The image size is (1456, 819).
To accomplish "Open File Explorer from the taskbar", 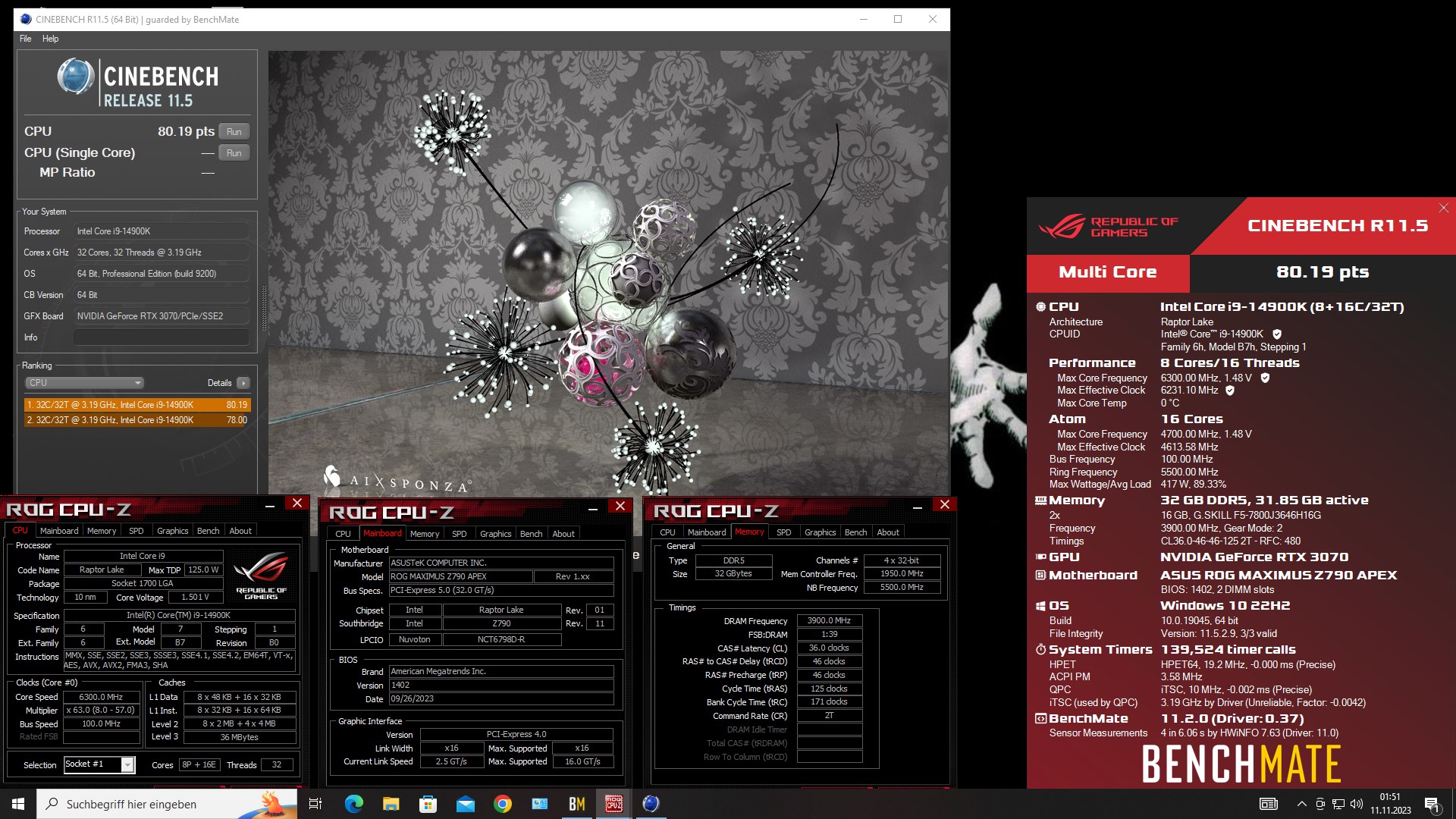I will click(391, 804).
